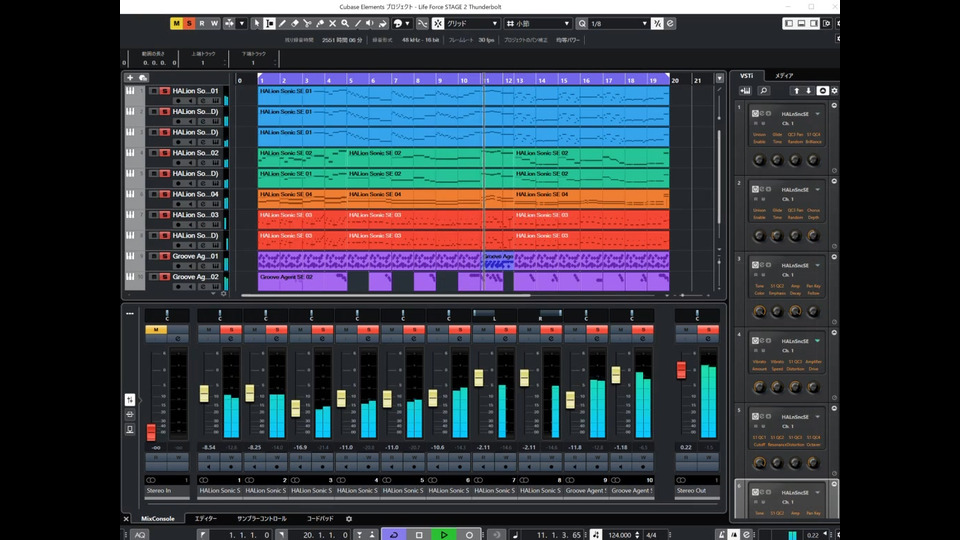Image resolution: width=960 pixels, height=540 pixels.
Task: Toggle yellow Mute on Stereo In channel
Action: click(x=156, y=329)
